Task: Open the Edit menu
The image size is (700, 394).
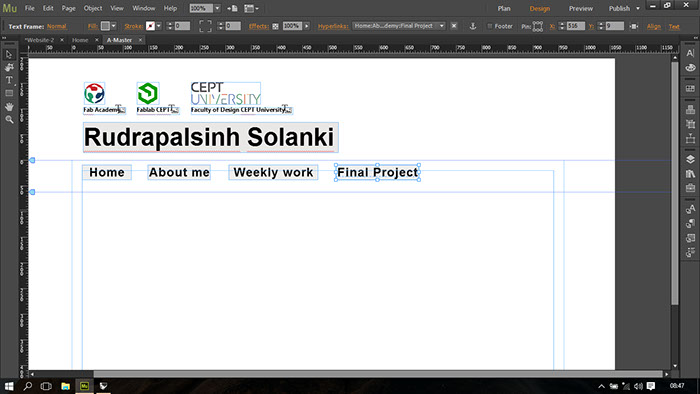Action: coord(48,8)
